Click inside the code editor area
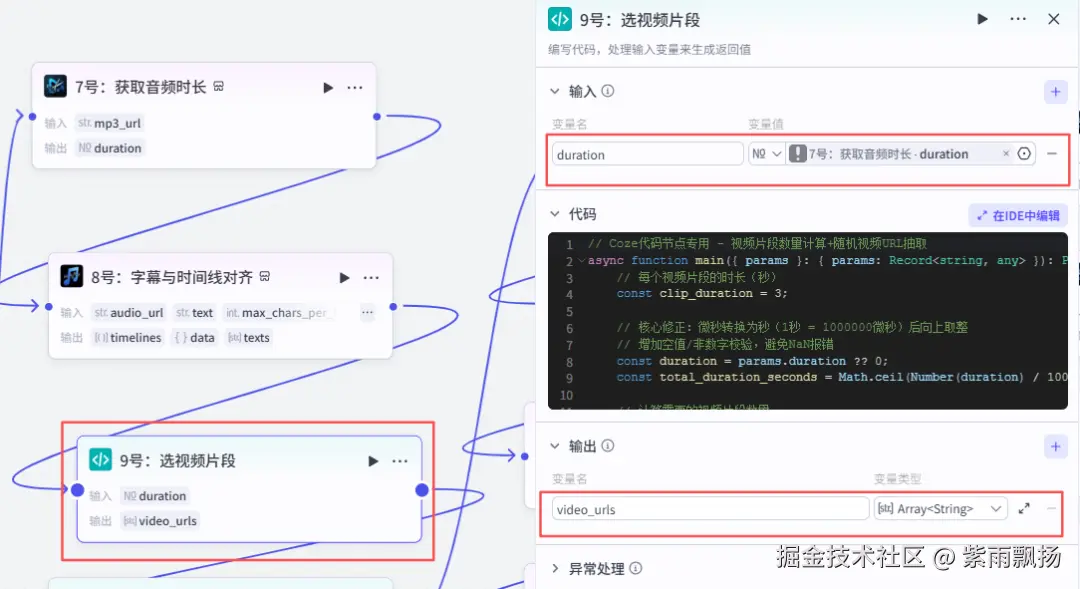 [x=807, y=320]
